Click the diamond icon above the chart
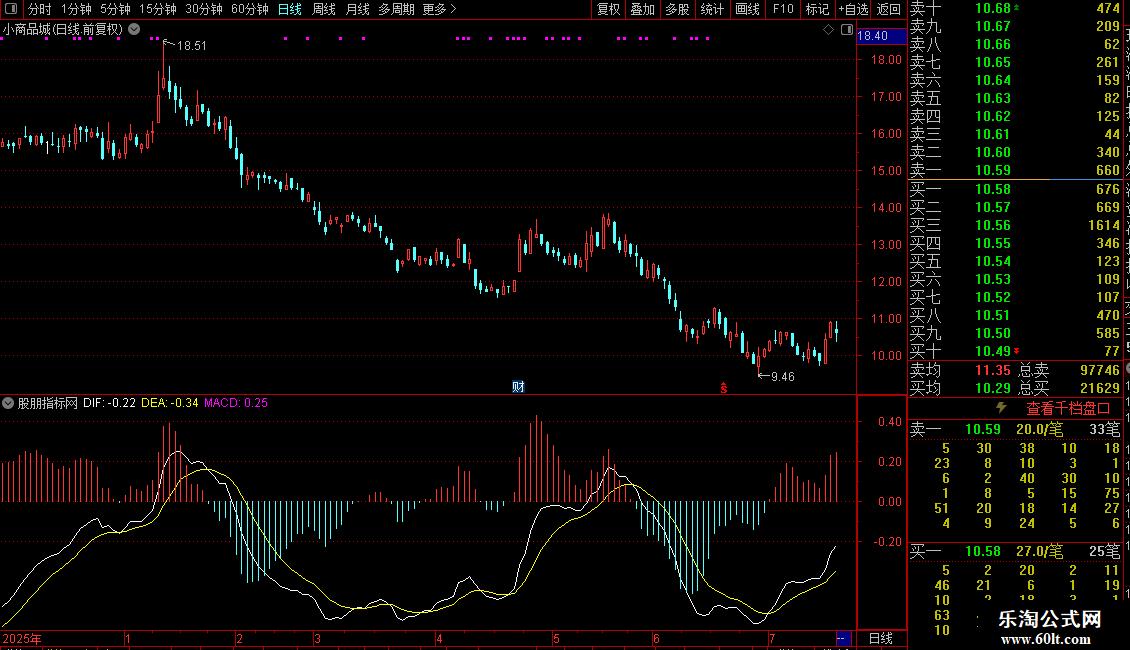Screen dimensions: 1130x650 point(828,30)
